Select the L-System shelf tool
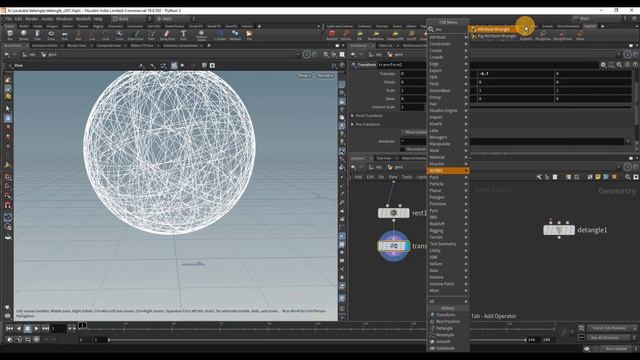The image size is (640, 360). coord(220,35)
